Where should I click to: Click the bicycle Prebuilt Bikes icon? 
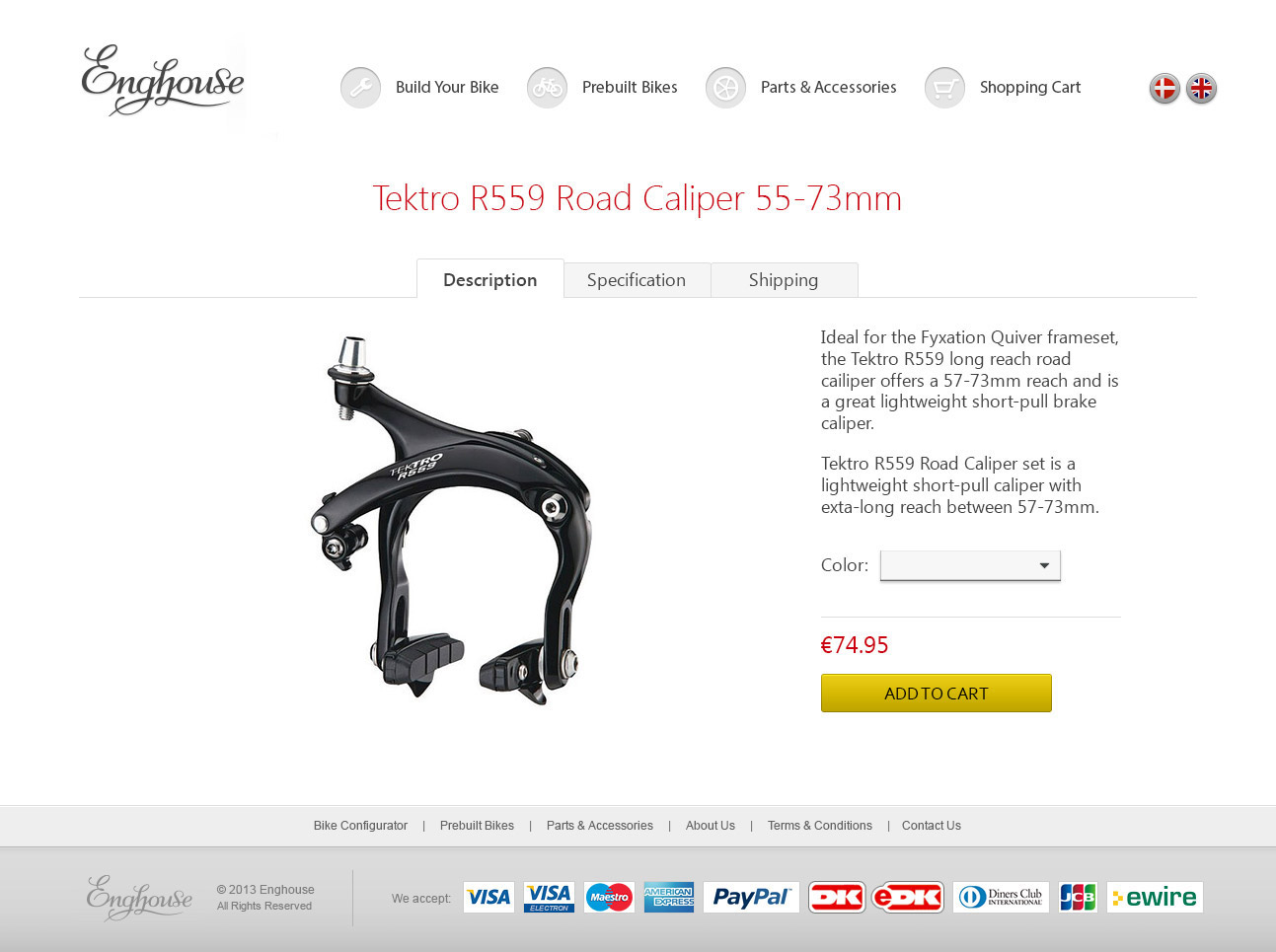tap(547, 88)
